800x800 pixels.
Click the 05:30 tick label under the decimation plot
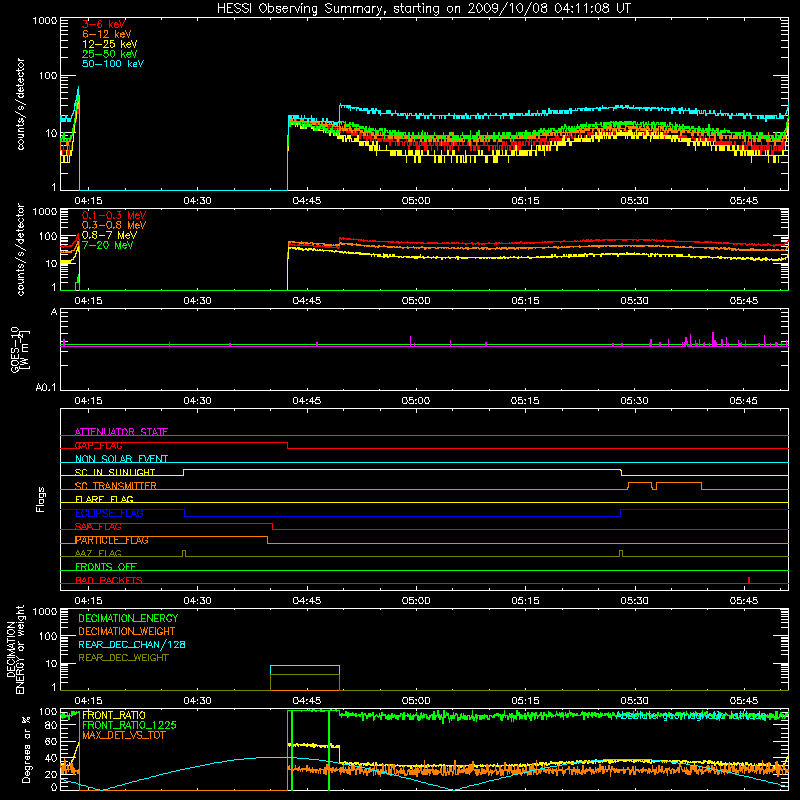coord(634,701)
